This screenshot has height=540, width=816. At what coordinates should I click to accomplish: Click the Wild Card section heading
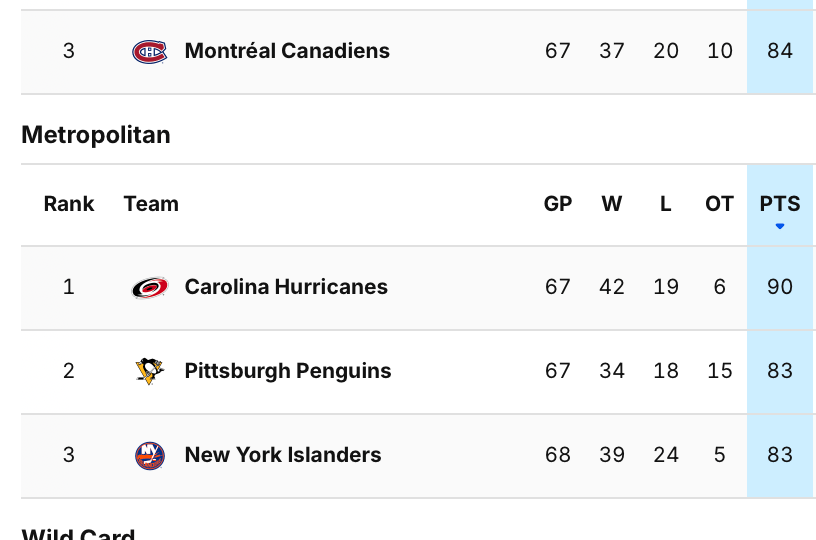(78, 534)
